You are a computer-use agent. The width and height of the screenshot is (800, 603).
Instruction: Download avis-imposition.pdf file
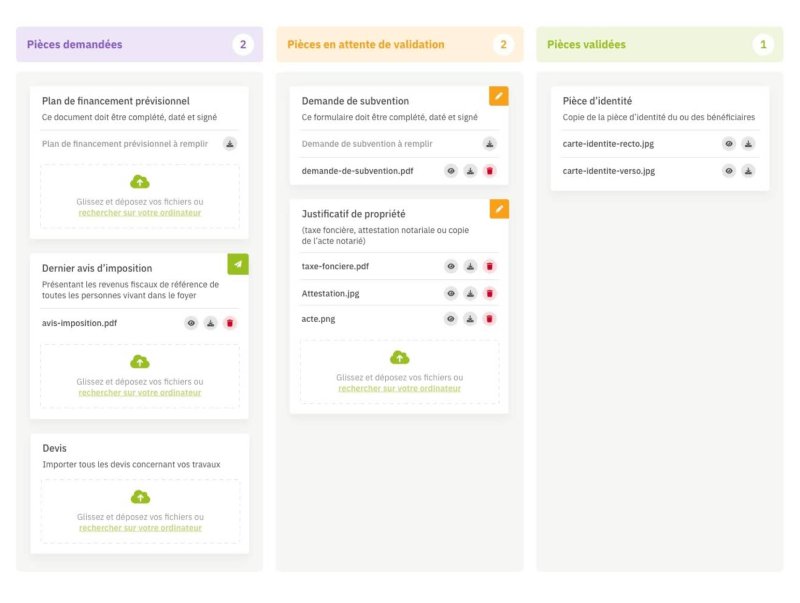(210, 323)
